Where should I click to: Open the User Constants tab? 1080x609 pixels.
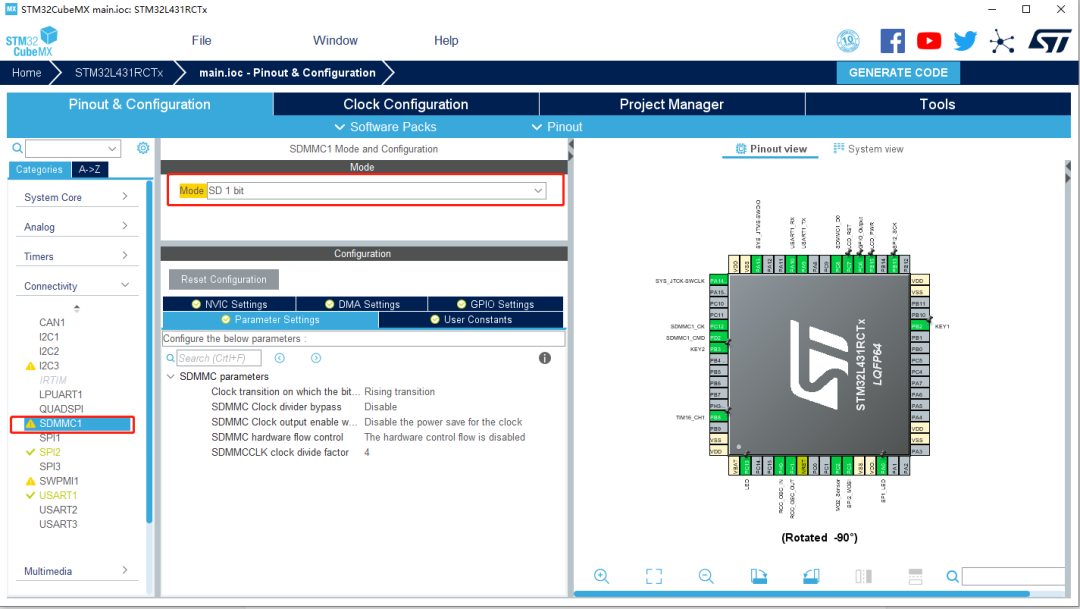[x=471, y=320]
